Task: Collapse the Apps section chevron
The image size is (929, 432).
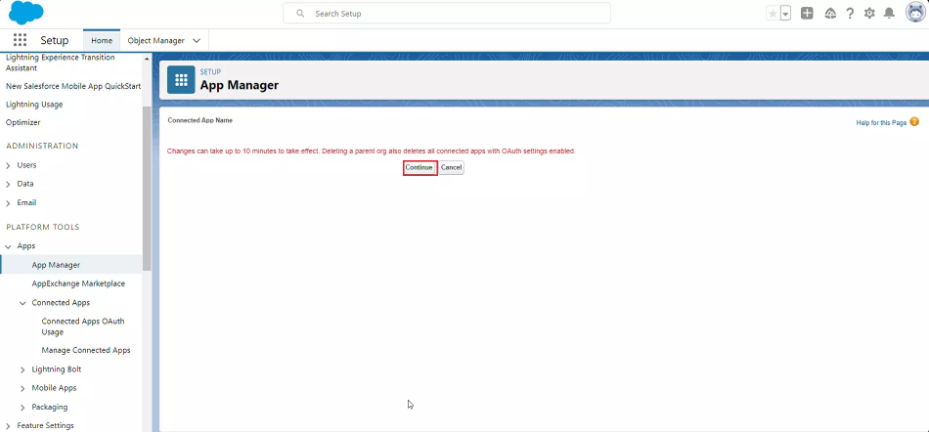Action: [x=8, y=246]
